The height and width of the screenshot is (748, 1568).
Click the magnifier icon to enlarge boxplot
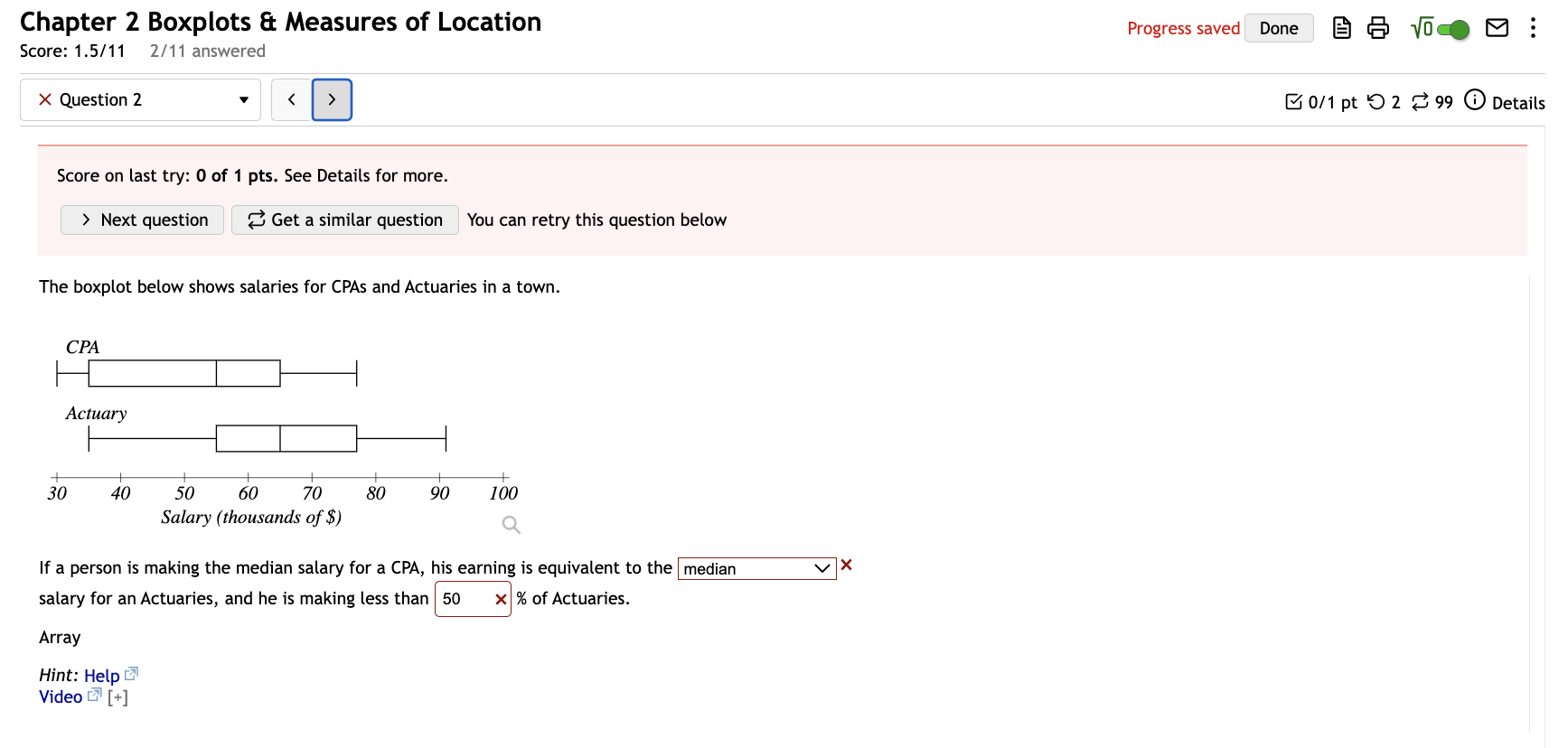(512, 525)
